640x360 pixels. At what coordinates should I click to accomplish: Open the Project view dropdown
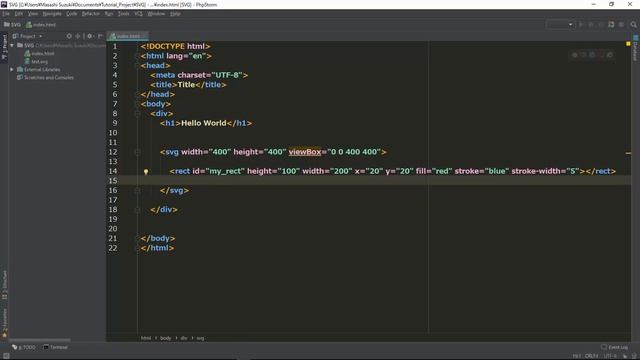click(28, 36)
